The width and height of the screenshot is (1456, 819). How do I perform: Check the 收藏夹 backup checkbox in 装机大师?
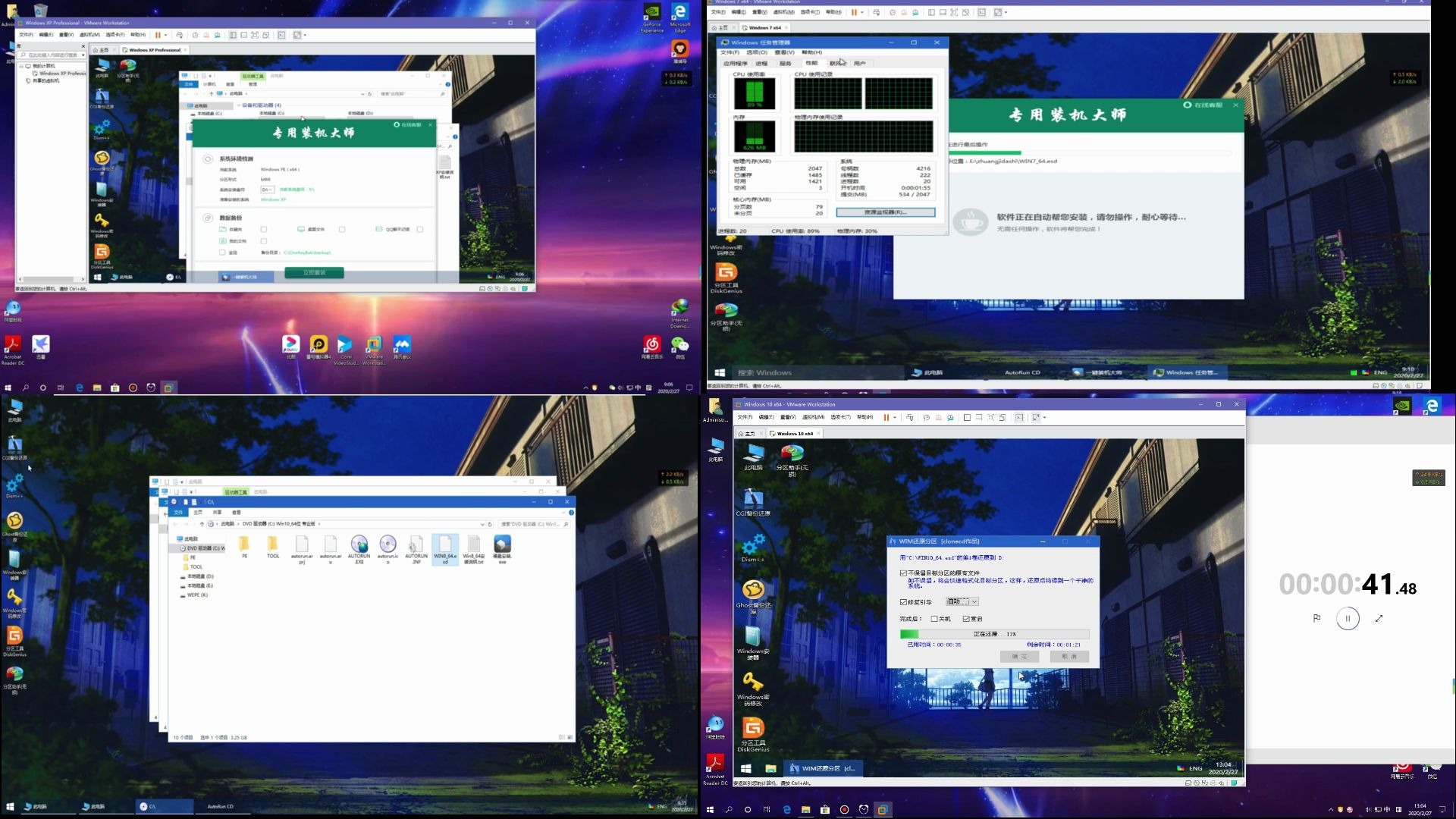(264, 229)
